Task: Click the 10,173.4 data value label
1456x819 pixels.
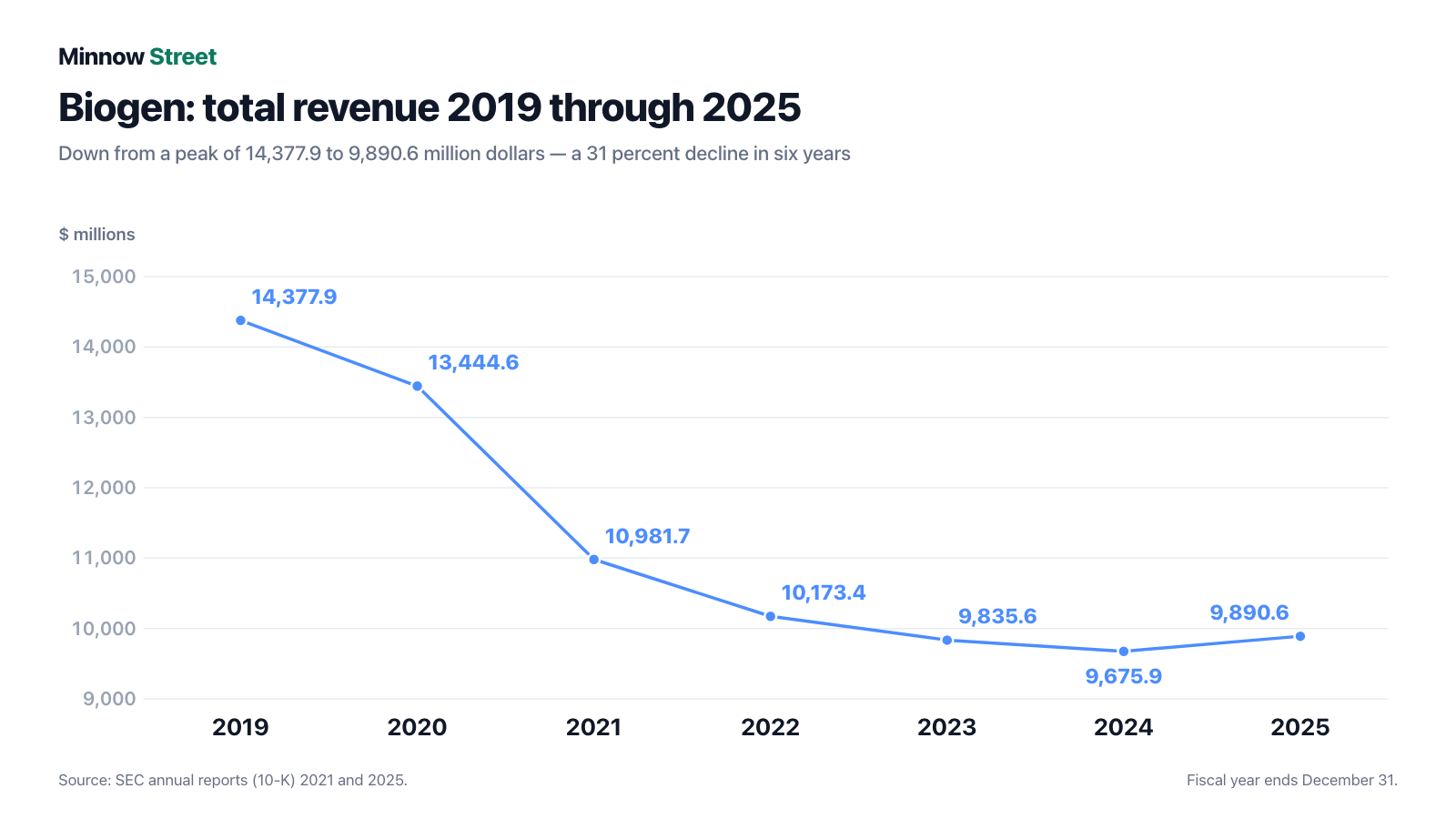Action: tap(824, 593)
